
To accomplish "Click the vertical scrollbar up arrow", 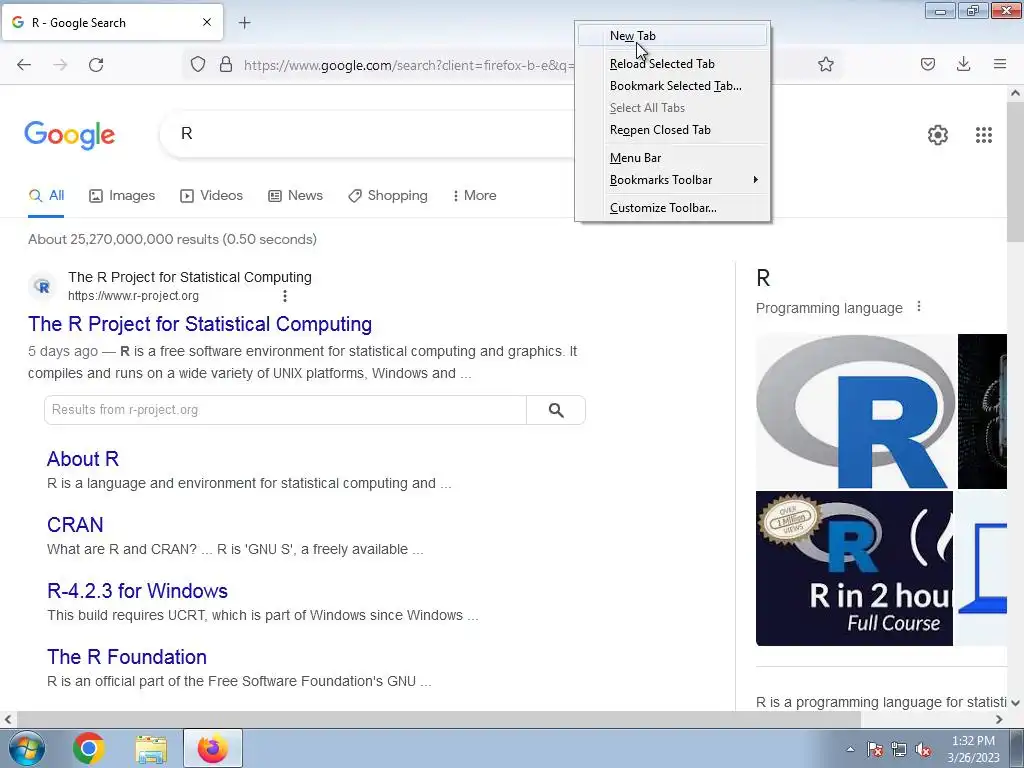I will coord(1015,93).
